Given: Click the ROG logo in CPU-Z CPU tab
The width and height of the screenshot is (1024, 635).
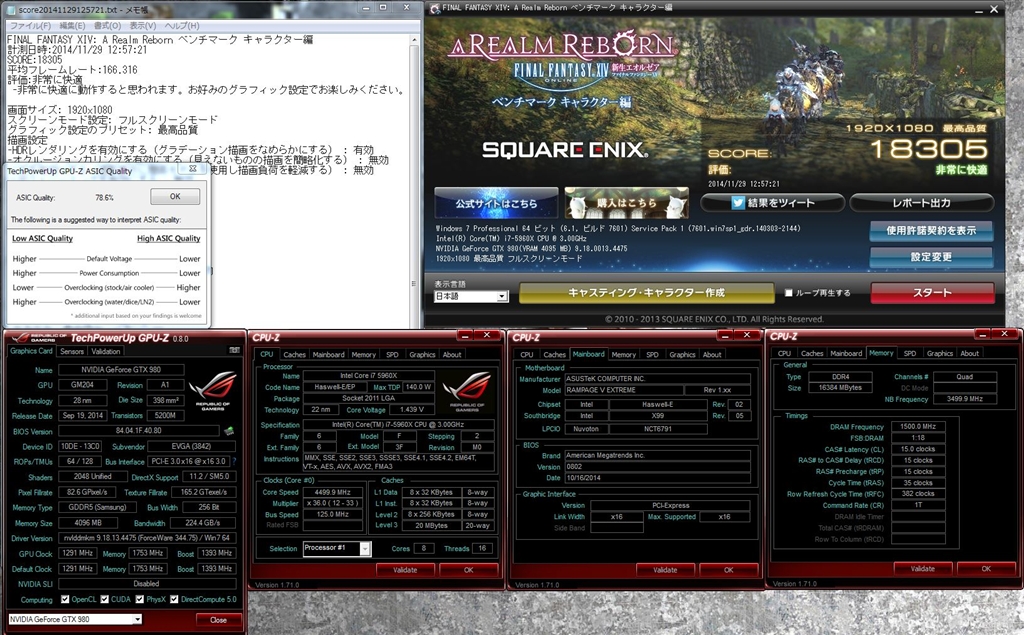Looking at the screenshot, I should point(466,392).
